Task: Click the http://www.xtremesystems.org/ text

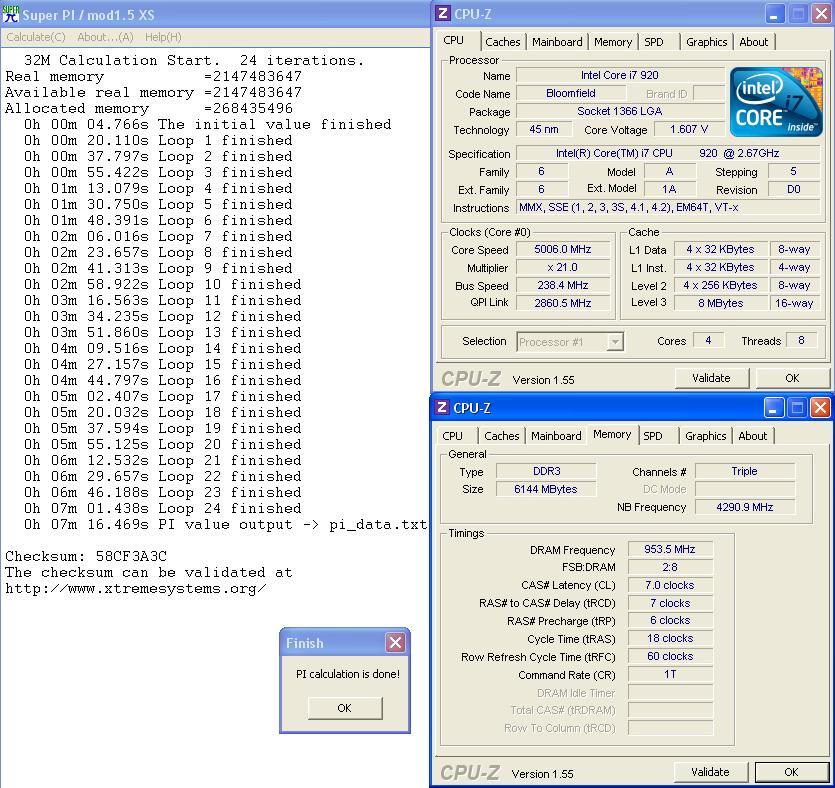Action: click(136, 588)
